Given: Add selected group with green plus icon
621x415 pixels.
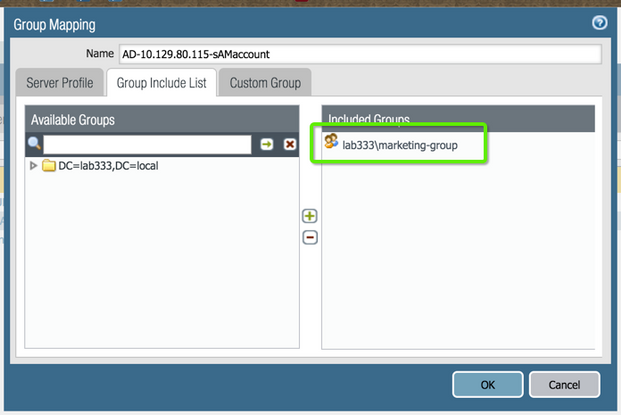Looking at the screenshot, I should 310,216.
